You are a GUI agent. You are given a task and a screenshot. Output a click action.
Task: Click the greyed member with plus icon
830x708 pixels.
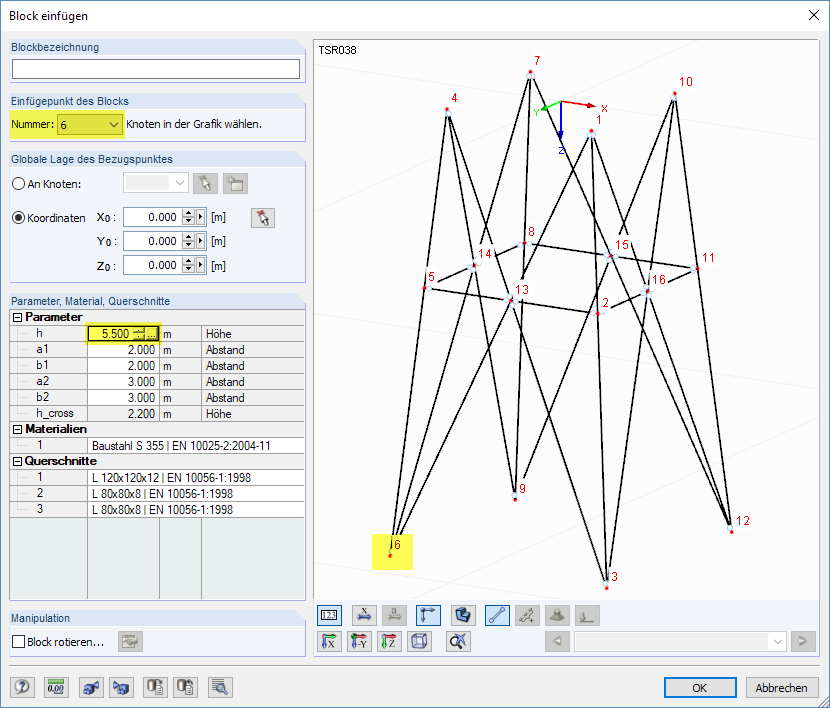[527, 615]
